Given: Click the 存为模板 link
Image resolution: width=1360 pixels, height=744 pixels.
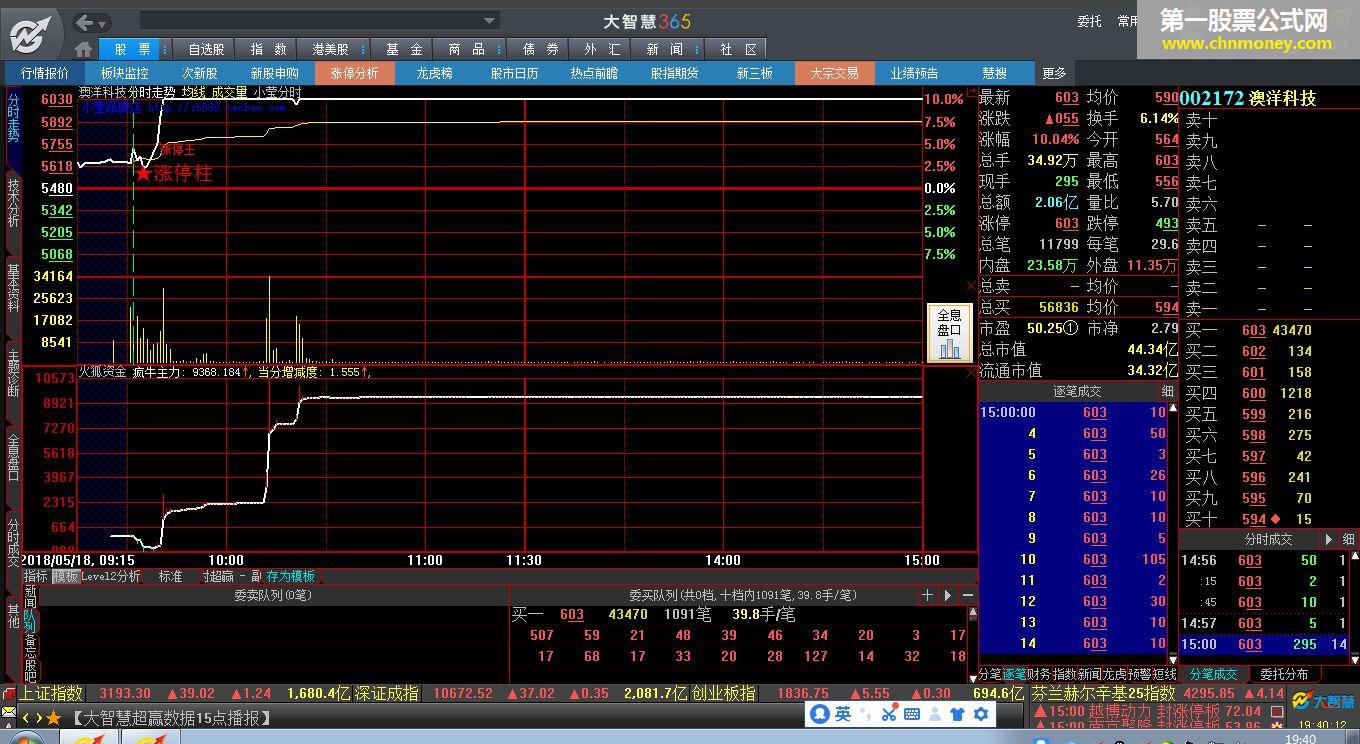Looking at the screenshot, I should click(x=291, y=577).
